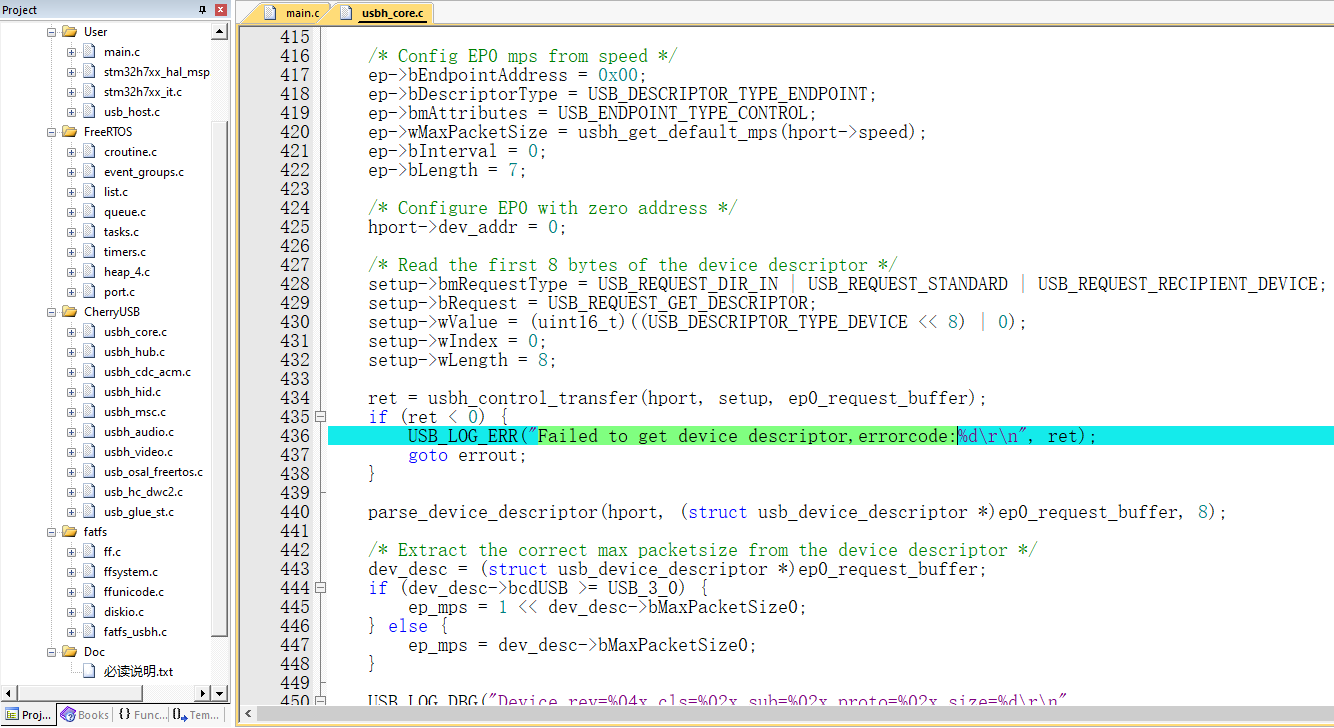Click the timers.c file icon
This screenshot has height=728, width=1334.
90,252
